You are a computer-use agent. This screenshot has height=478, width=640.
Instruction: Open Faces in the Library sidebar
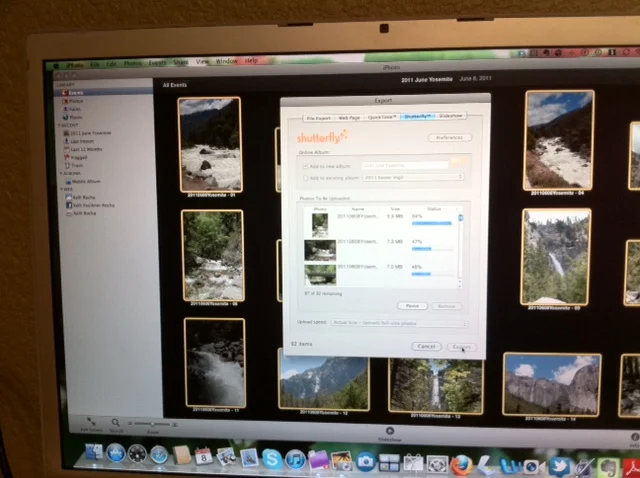[72, 109]
